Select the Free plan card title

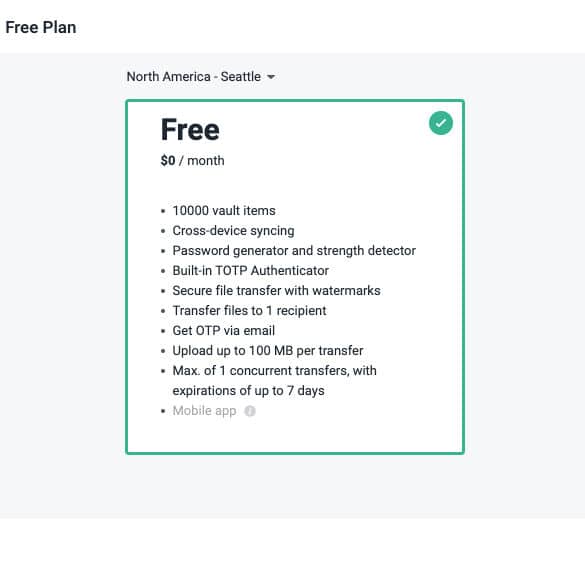point(190,129)
